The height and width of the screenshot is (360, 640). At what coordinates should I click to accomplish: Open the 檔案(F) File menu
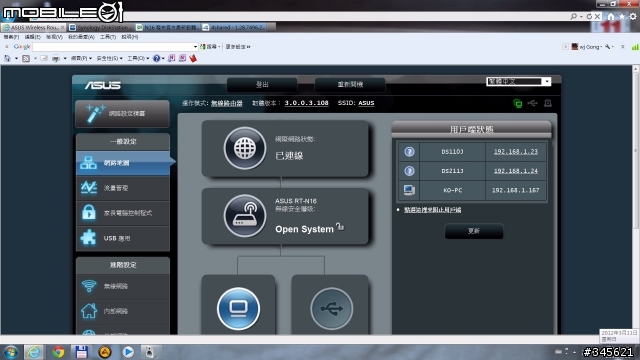pos(11,37)
